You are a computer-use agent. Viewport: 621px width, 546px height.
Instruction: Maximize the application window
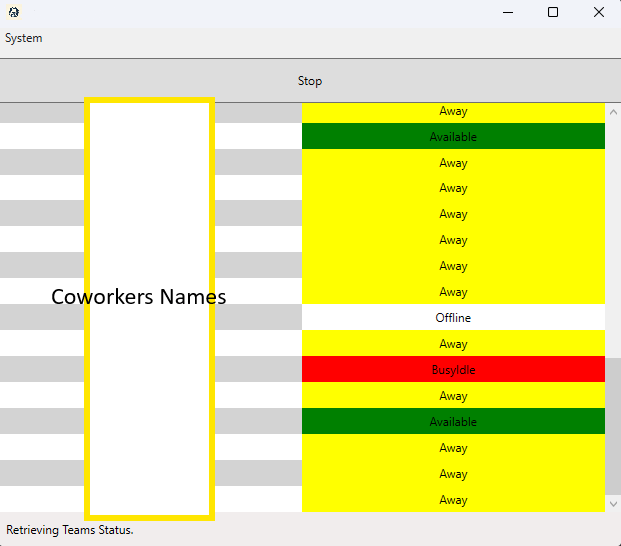point(552,13)
